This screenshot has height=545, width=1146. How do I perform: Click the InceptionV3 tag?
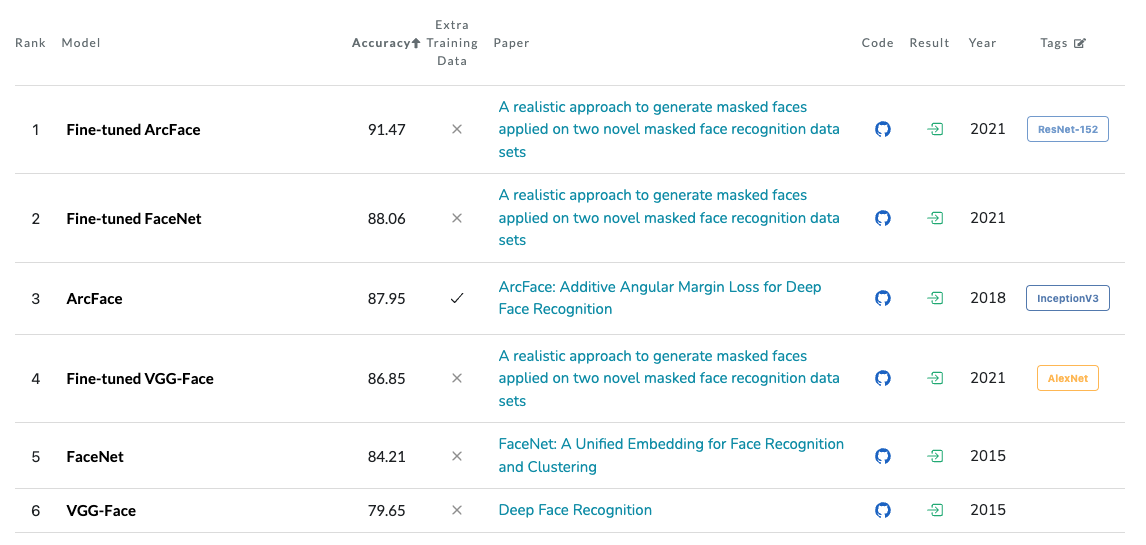[1067, 298]
